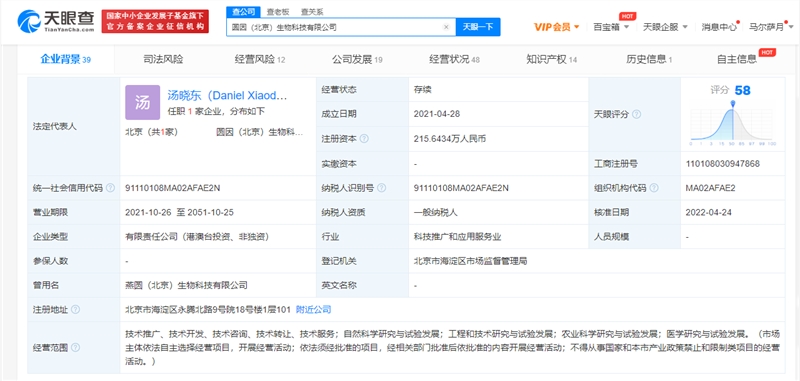This screenshot has height=381, width=800.
Task: Select the 经营状况 tab
Action: (x=454, y=60)
